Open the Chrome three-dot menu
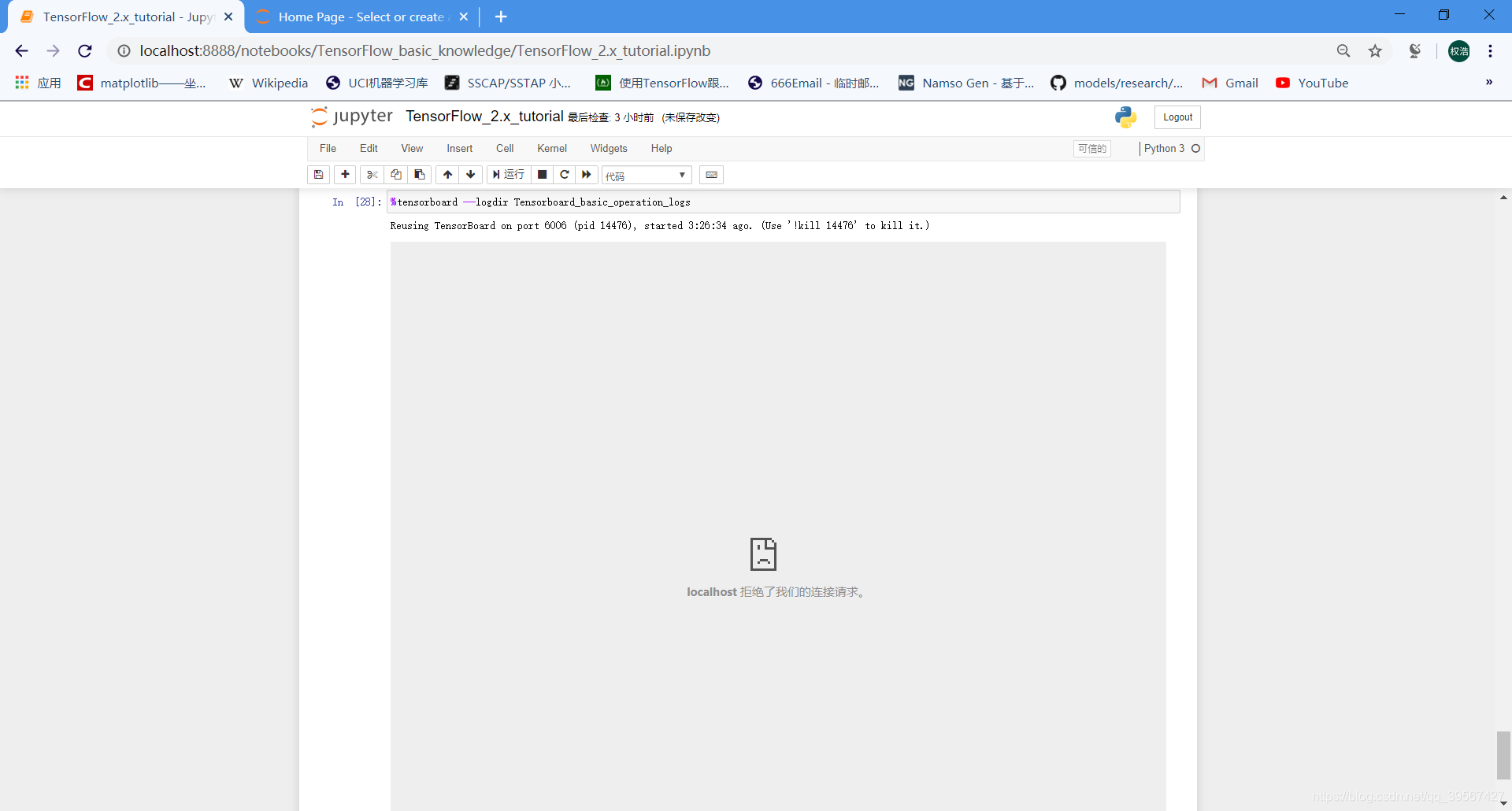This screenshot has height=811, width=1512. click(1490, 51)
